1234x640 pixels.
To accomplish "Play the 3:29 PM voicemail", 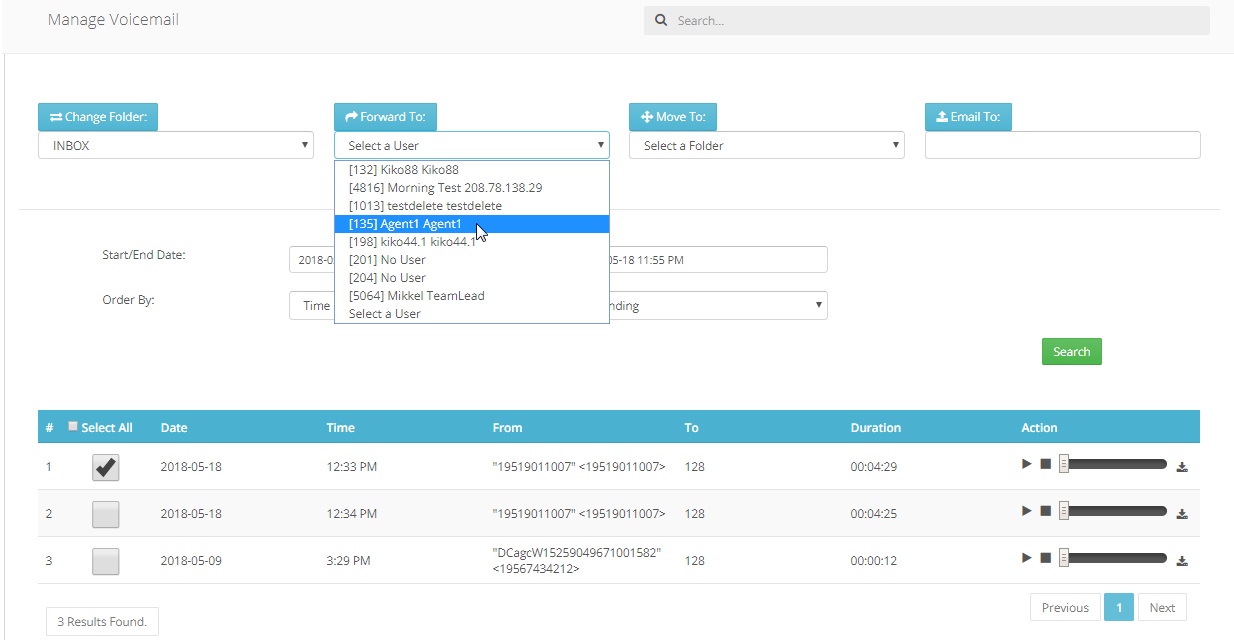I will pyautogui.click(x=1026, y=558).
